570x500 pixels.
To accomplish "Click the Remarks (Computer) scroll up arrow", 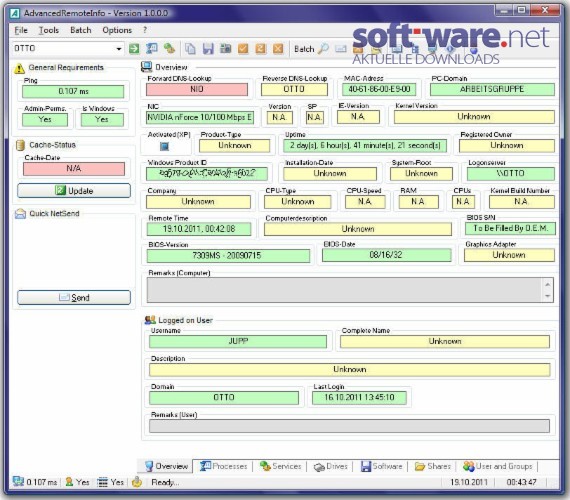I will coord(547,284).
